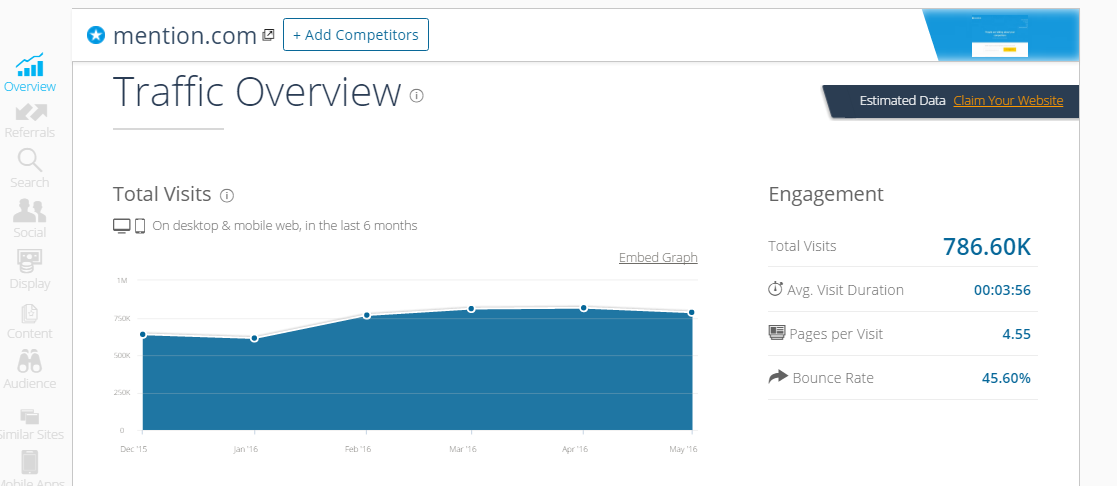
Task: Click the Add Competitors button
Action: click(355, 35)
